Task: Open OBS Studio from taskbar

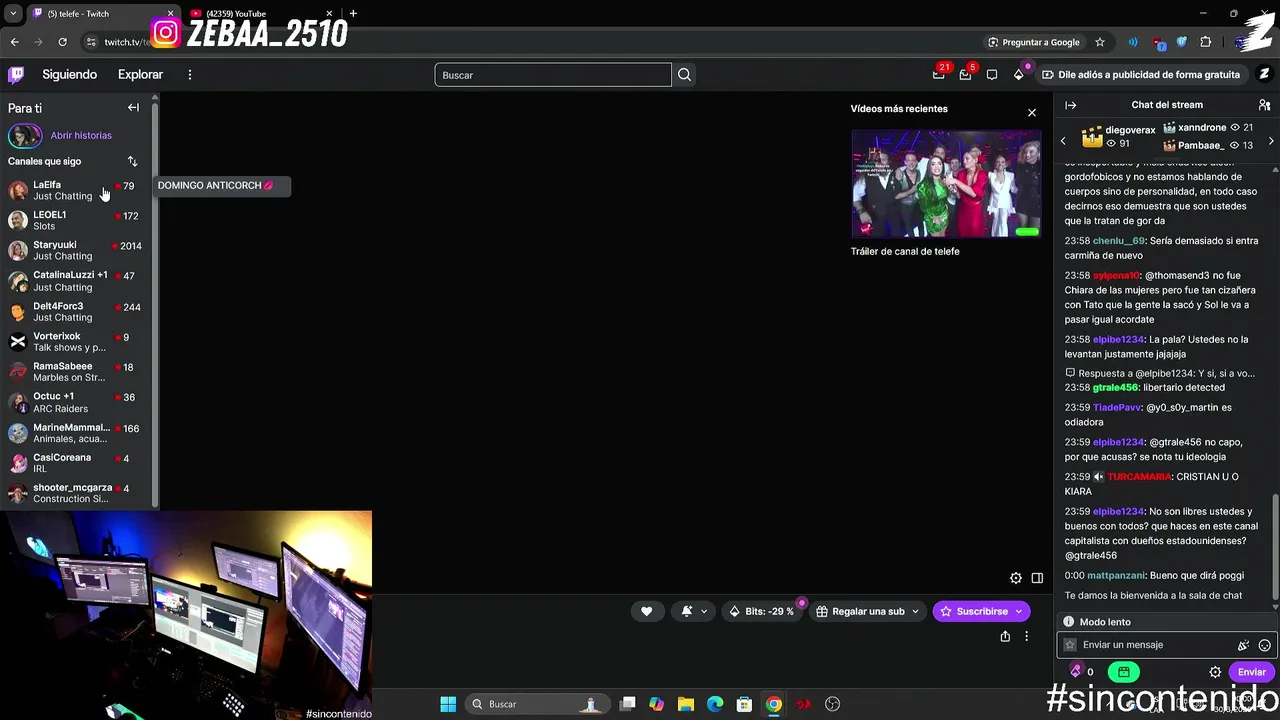Action: coord(833,704)
